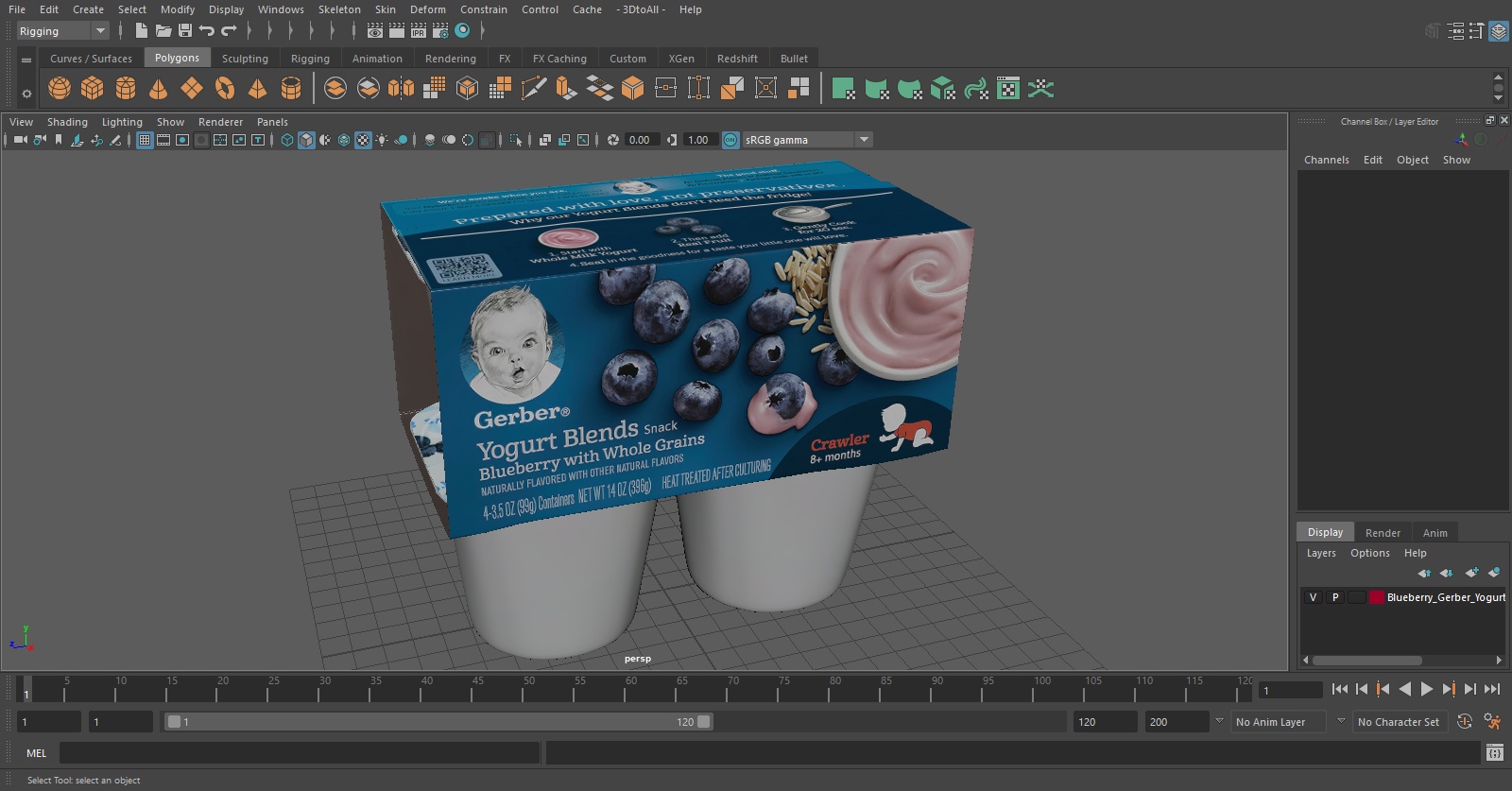Click the new scene file icon
Viewport: 1512px width, 791px height.
click(141, 31)
